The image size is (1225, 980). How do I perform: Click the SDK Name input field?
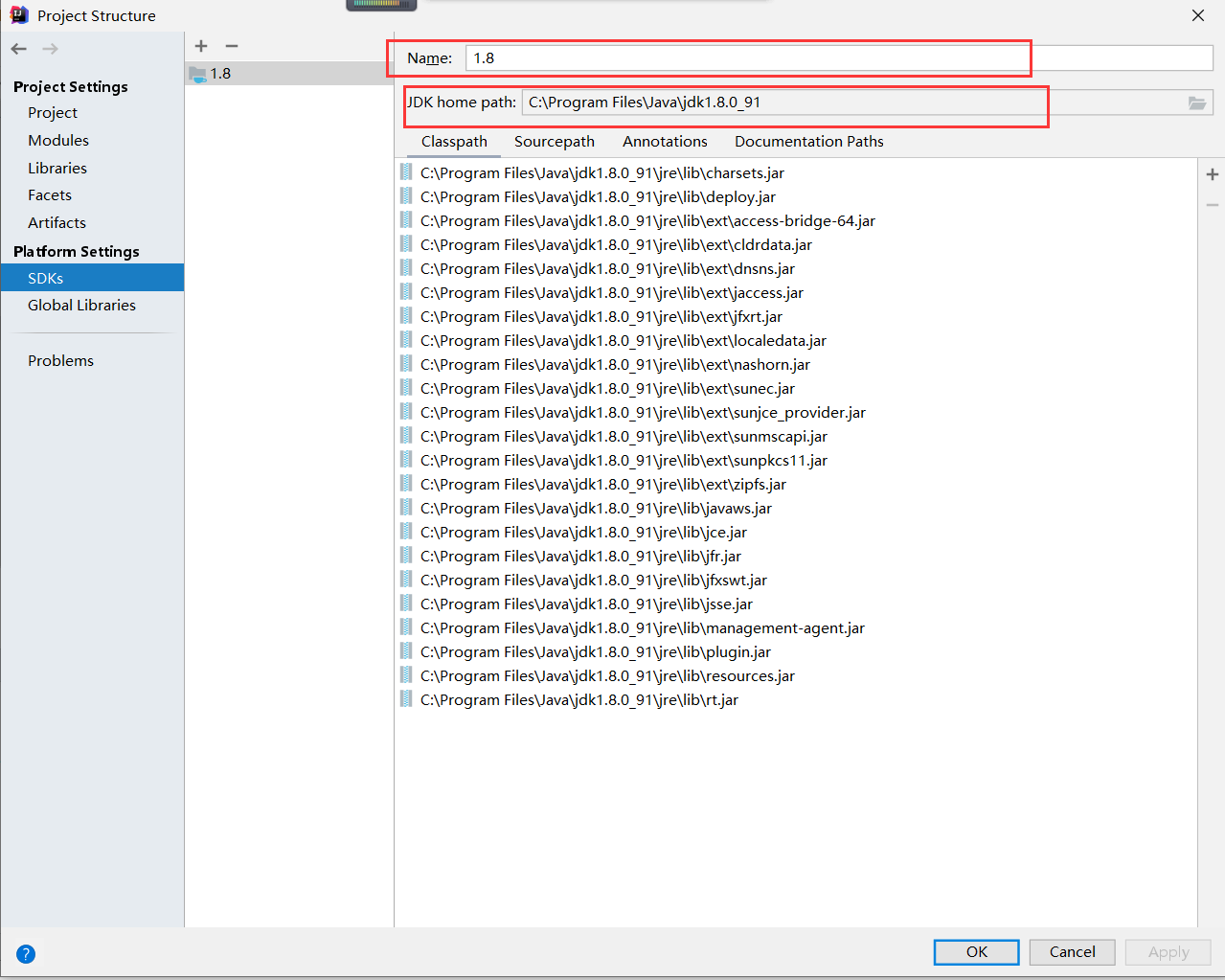coord(840,58)
